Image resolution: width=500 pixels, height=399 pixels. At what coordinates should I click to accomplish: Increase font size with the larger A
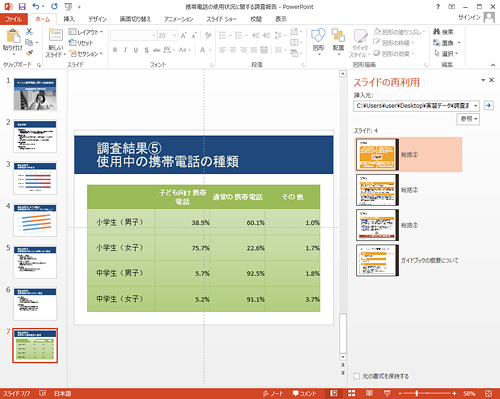click(184, 35)
